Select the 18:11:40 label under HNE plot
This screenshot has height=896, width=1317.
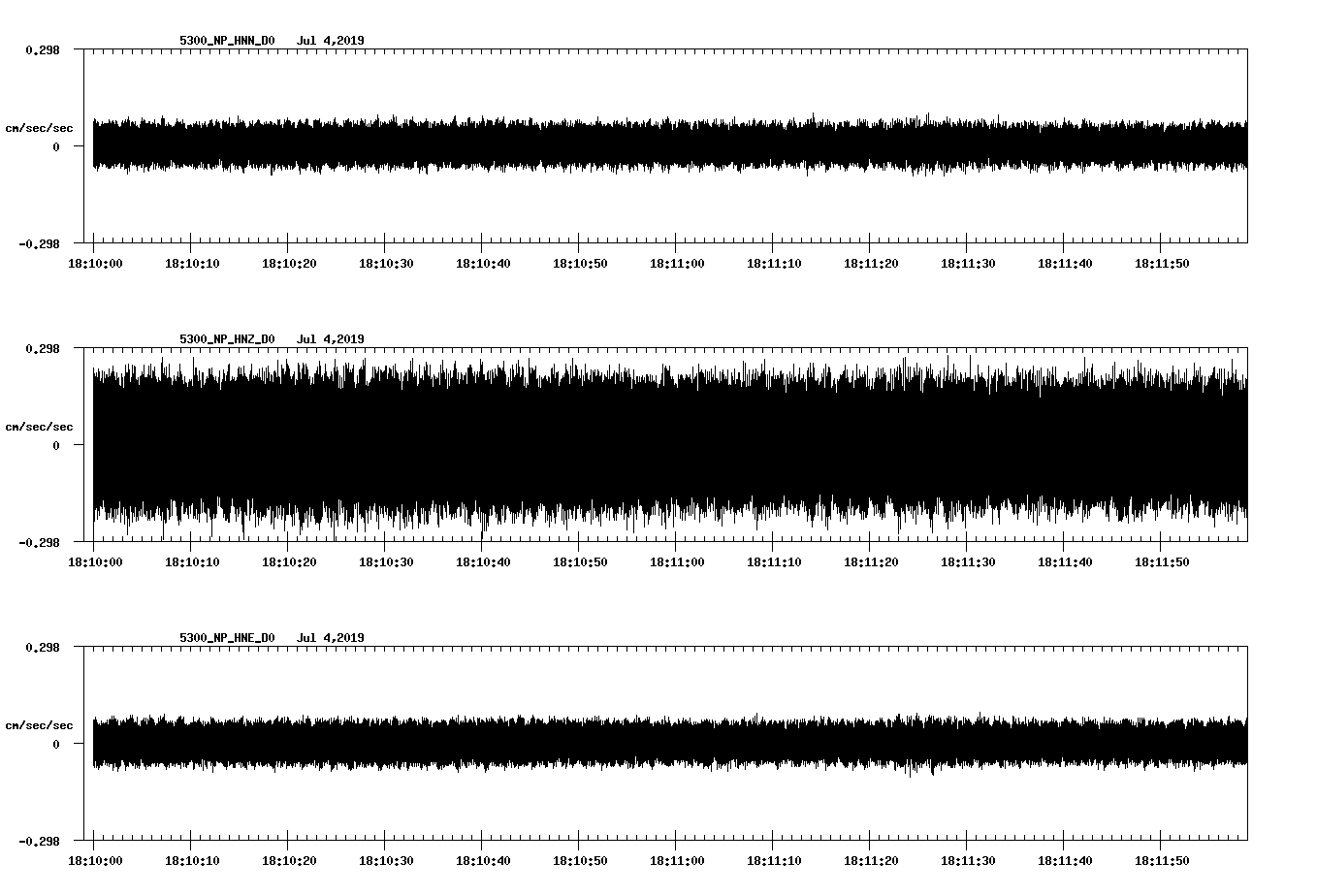click(1065, 861)
